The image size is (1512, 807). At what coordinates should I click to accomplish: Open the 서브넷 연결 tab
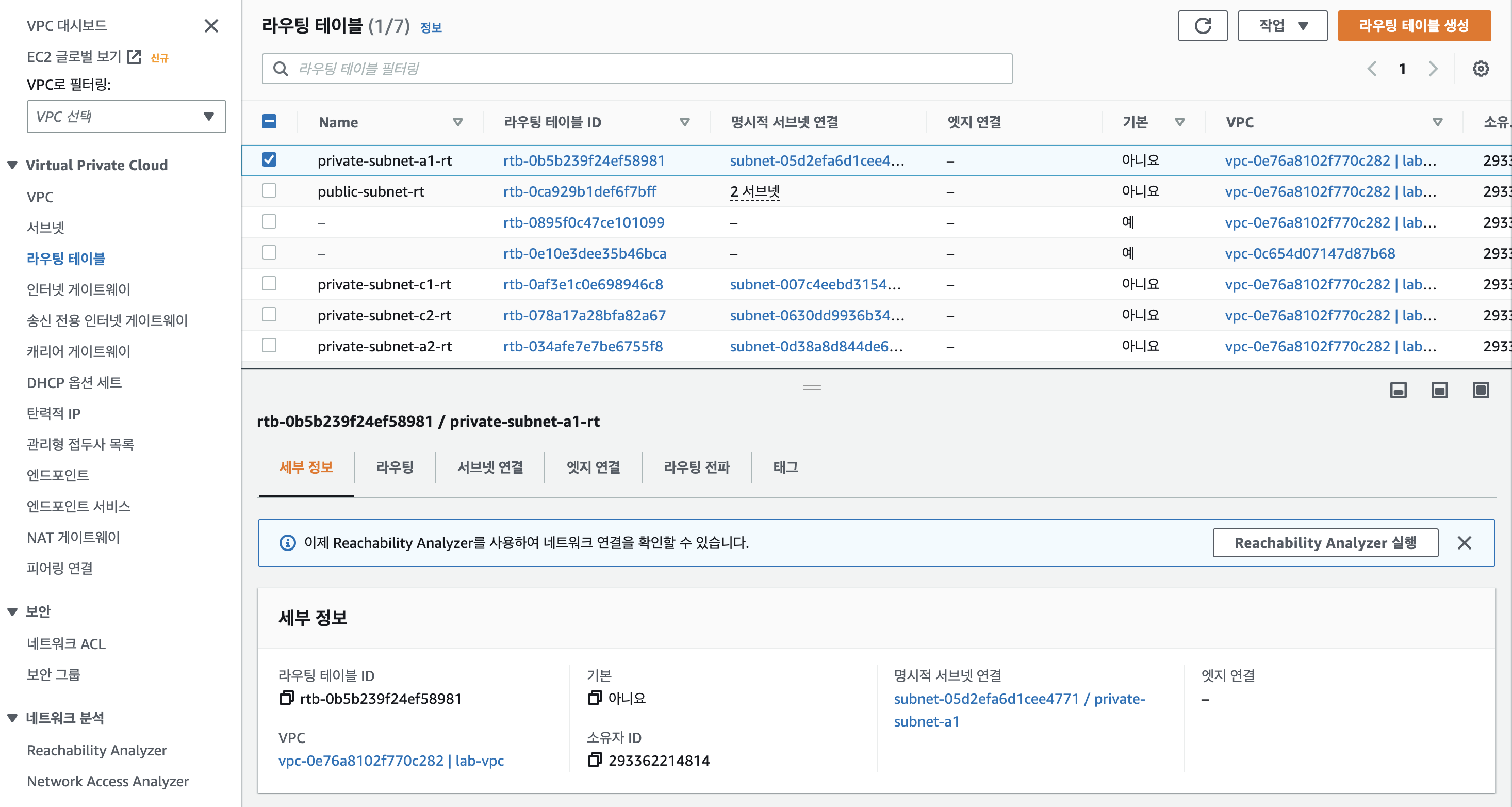(x=489, y=467)
